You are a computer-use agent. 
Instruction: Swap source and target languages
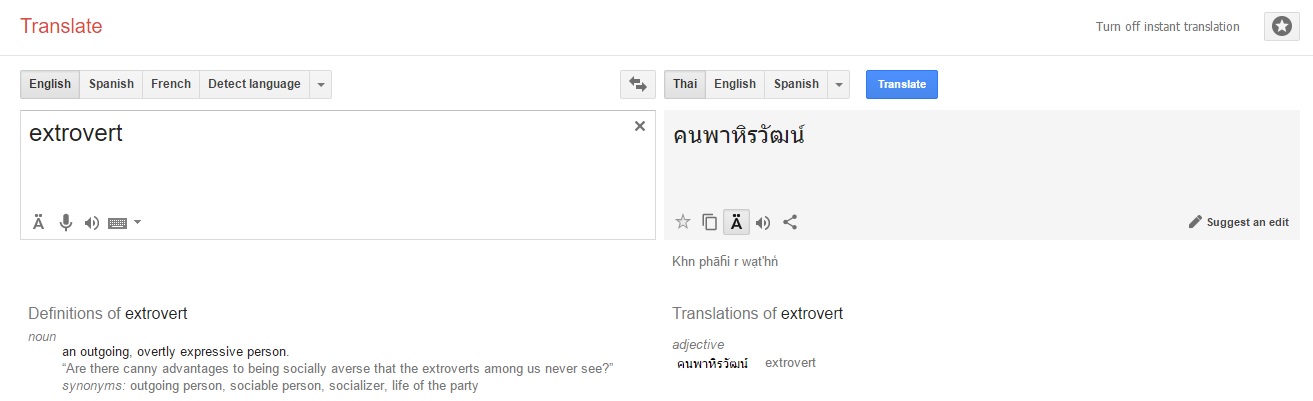coord(637,84)
